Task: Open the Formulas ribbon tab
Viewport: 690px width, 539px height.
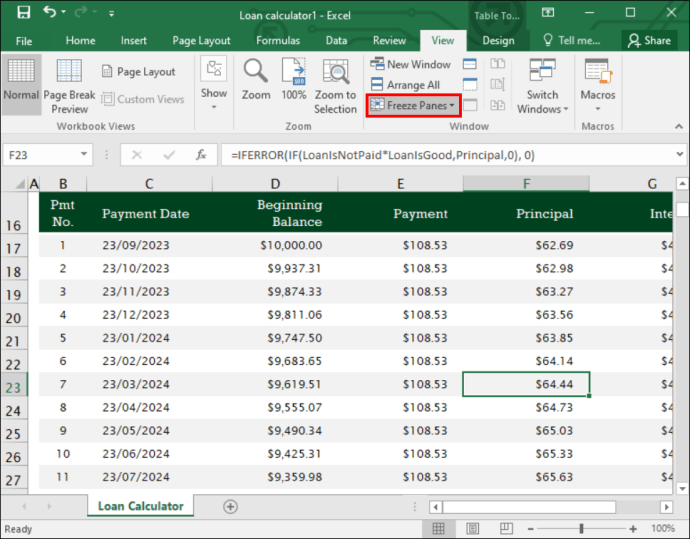Action: point(278,40)
